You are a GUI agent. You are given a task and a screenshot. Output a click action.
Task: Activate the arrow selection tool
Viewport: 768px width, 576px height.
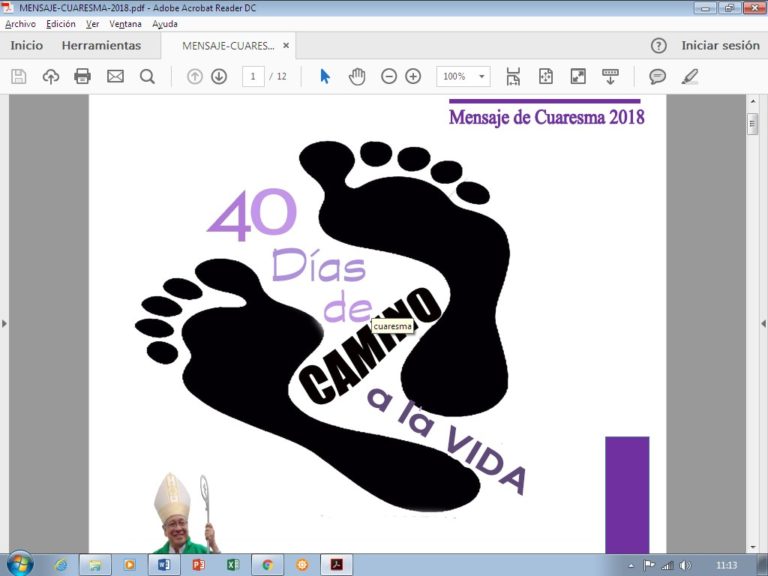[325, 77]
